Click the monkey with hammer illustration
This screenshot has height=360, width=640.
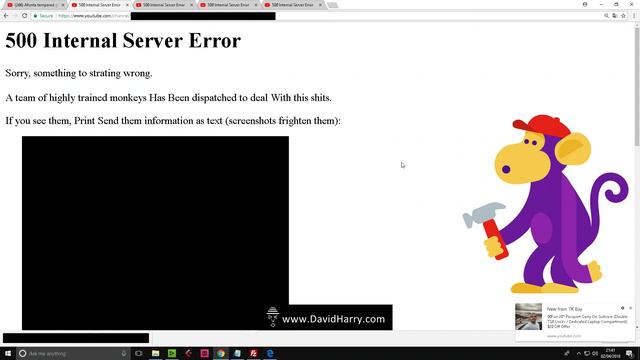(545, 204)
